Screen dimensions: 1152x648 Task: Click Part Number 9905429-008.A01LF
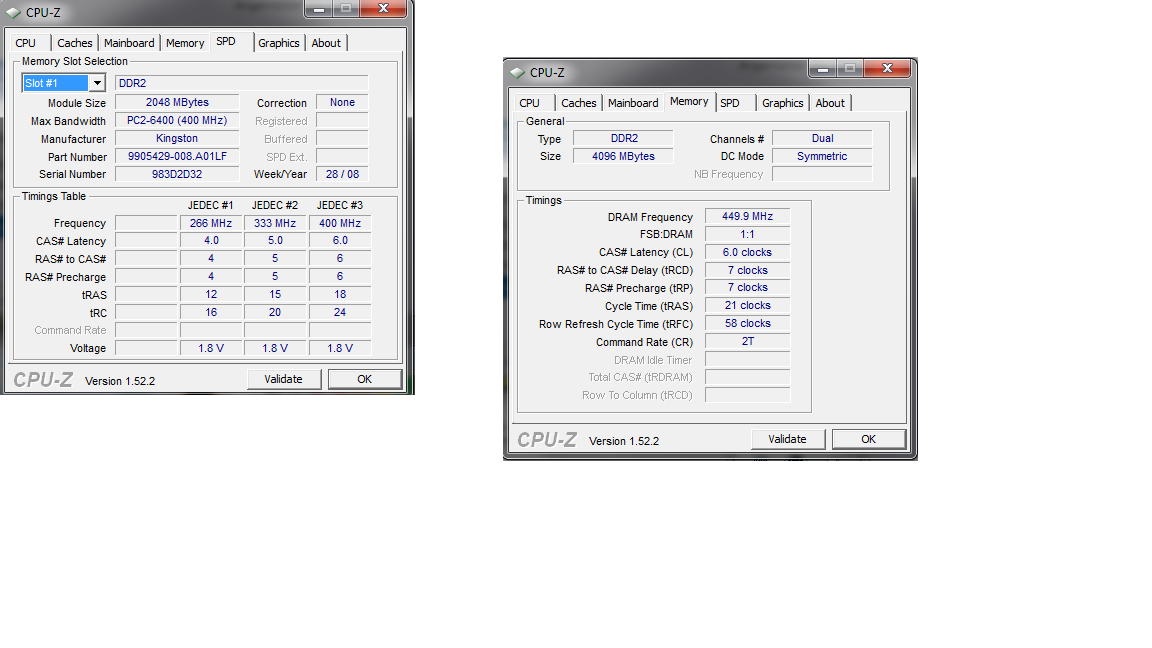177,156
